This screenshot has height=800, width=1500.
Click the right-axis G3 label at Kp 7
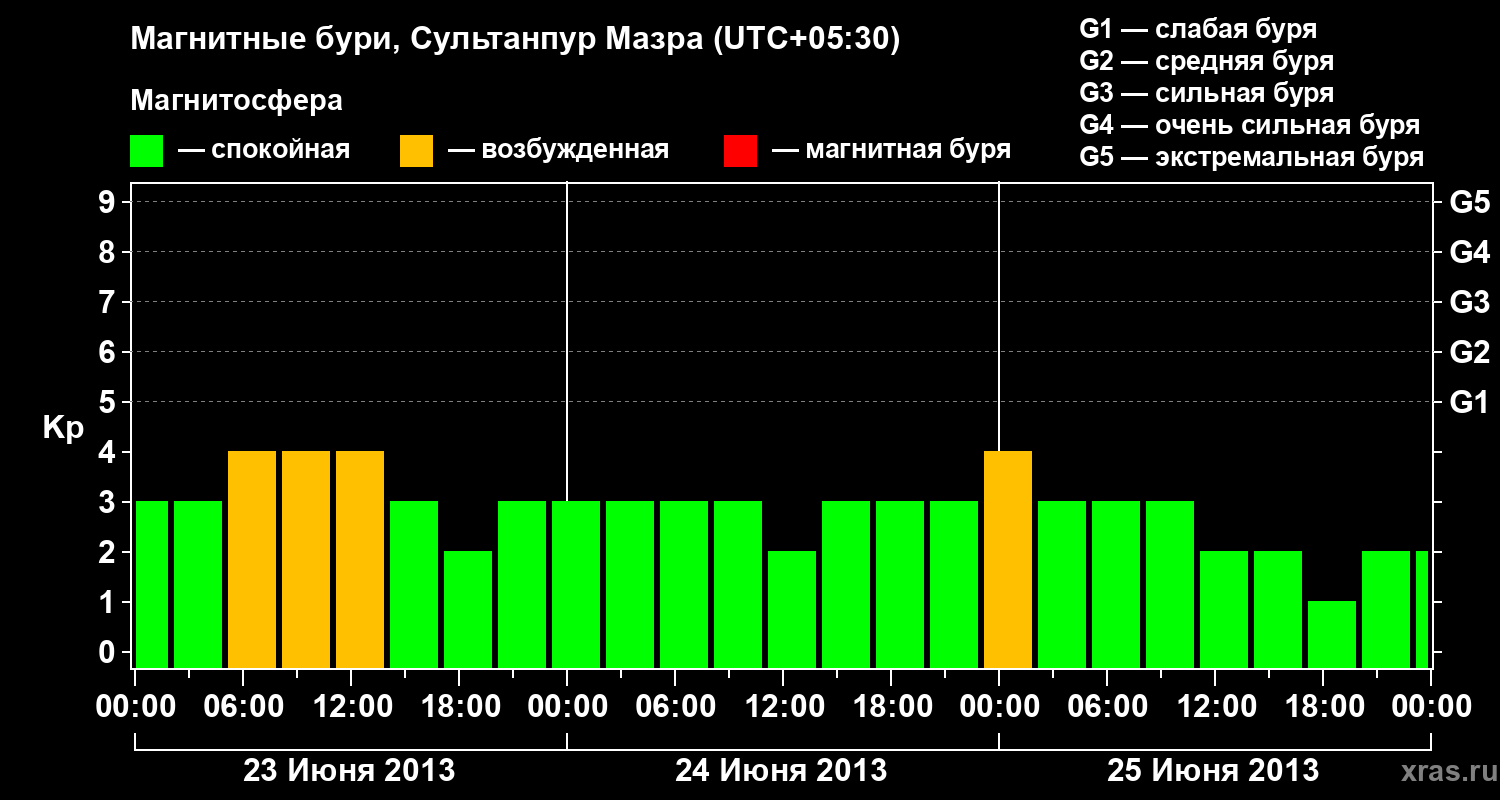coord(1469,302)
